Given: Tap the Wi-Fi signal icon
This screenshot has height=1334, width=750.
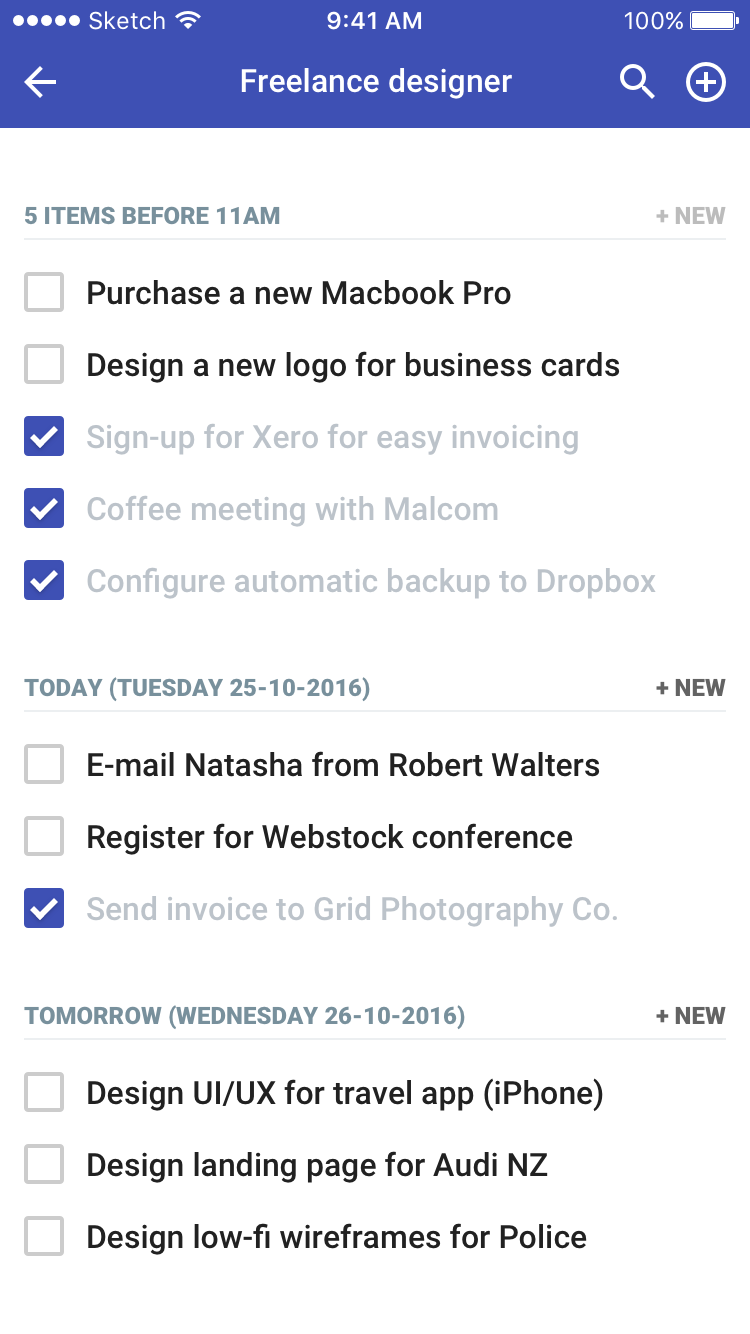Looking at the screenshot, I should pyautogui.click(x=186, y=21).
